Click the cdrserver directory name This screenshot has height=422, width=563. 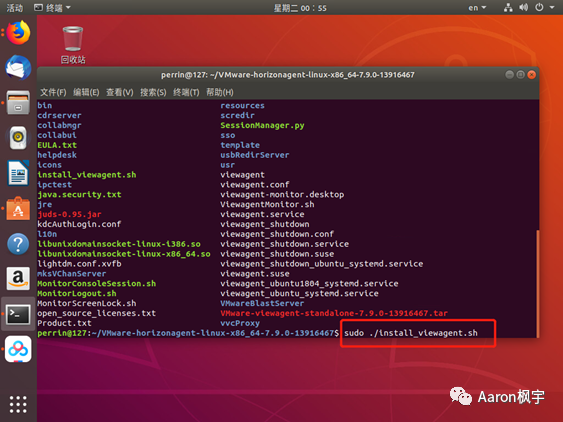click(x=59, y=116)
